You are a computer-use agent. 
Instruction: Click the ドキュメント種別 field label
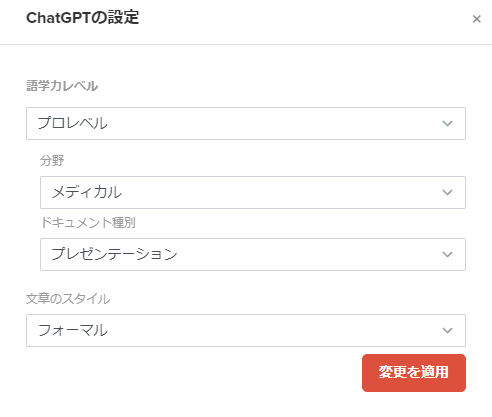click(x=88, y=223)
